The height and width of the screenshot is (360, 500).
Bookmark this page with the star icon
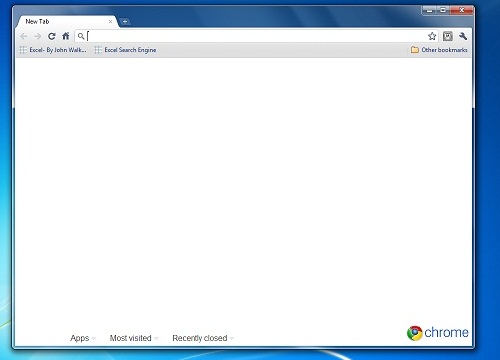[432, 36]
